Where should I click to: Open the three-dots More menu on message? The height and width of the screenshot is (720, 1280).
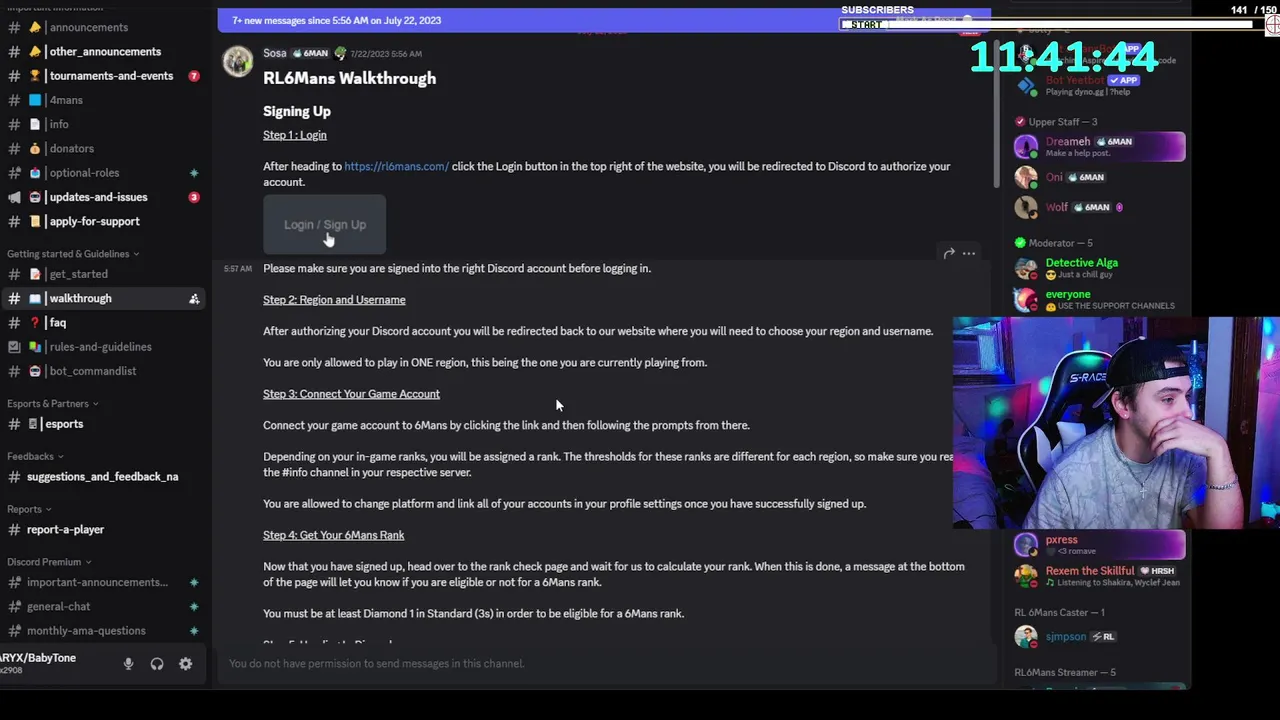tap(969, 253)
